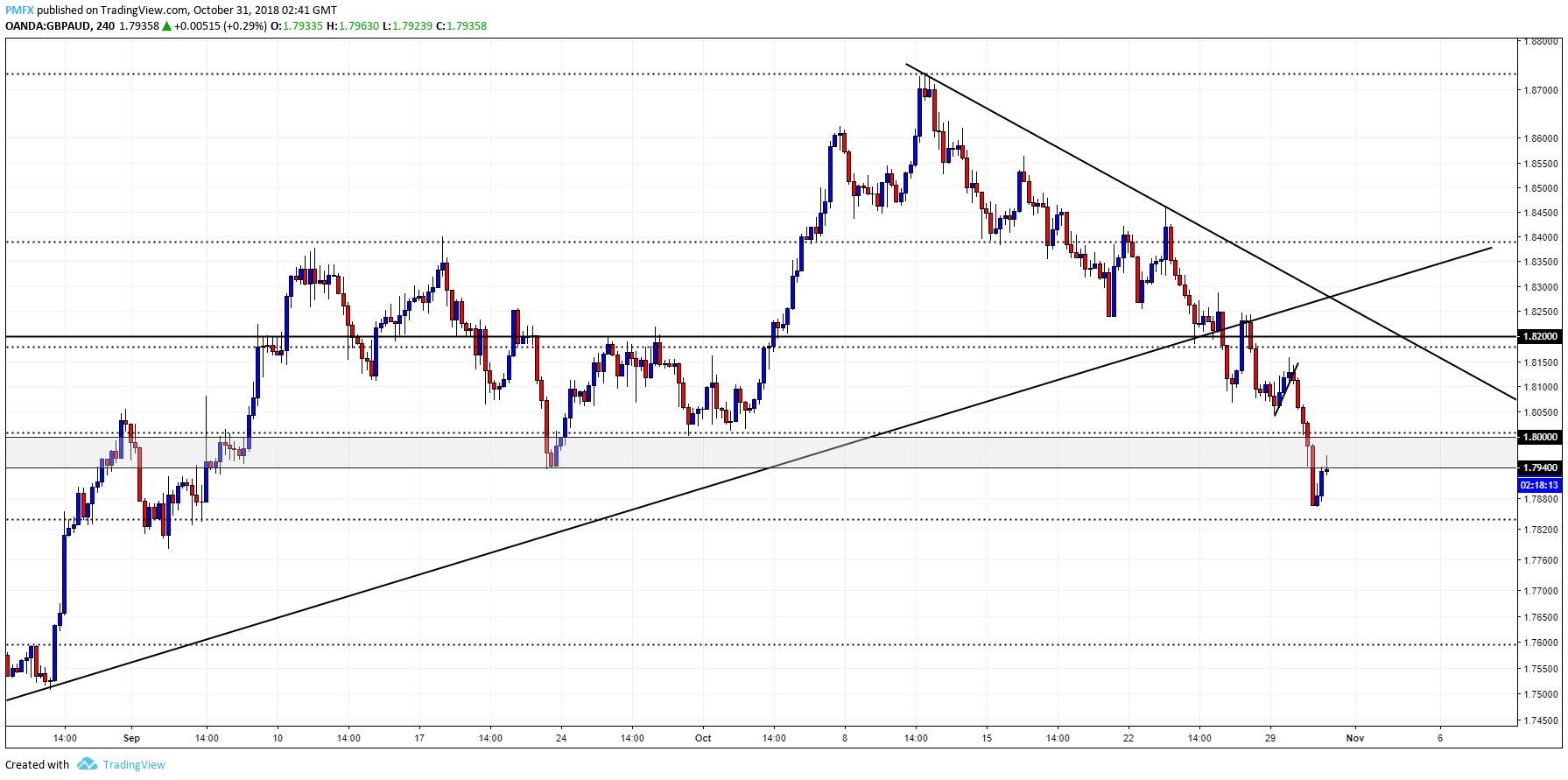Viewport: 1568px width, 780px height.
Task: Click the 1.84000 price axis label
Action: click(x=1541, y=237)
